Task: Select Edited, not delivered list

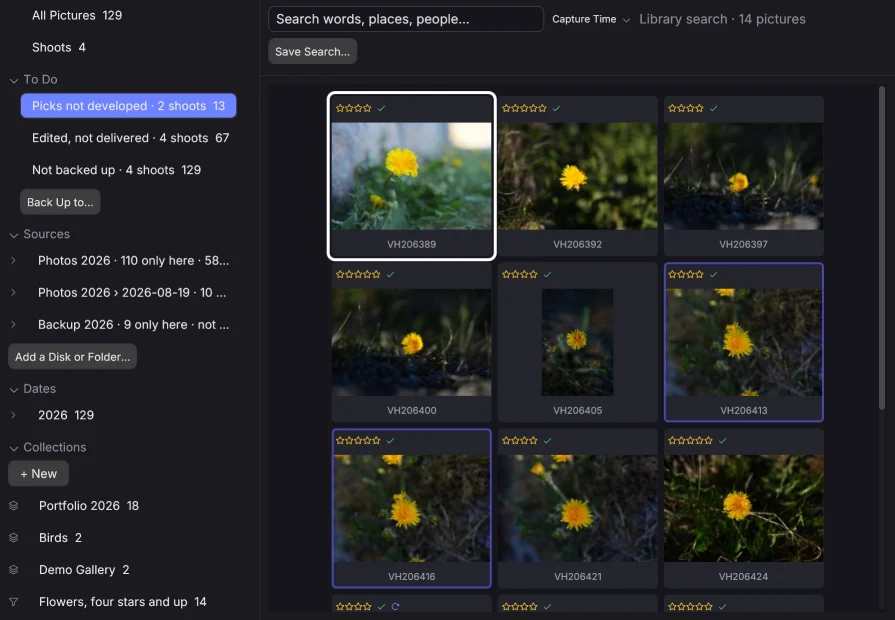Action: (x=130, y=138)
